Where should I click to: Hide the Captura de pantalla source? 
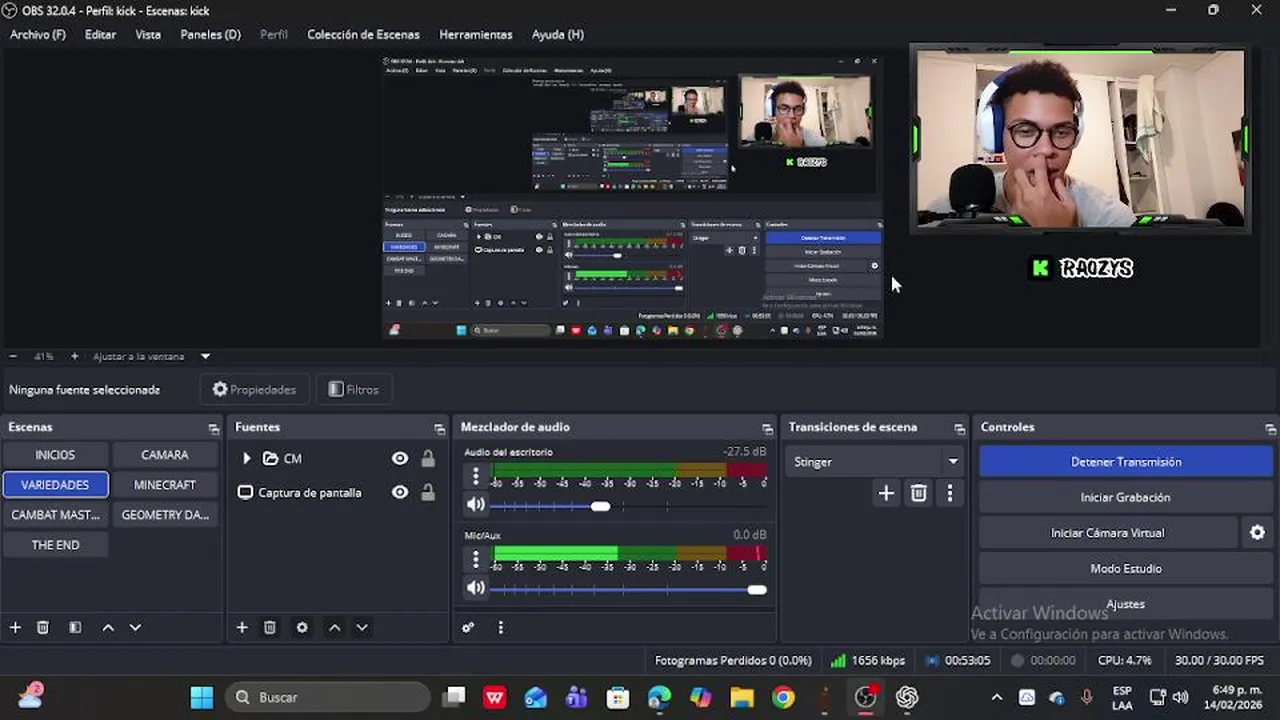(400, 492)
